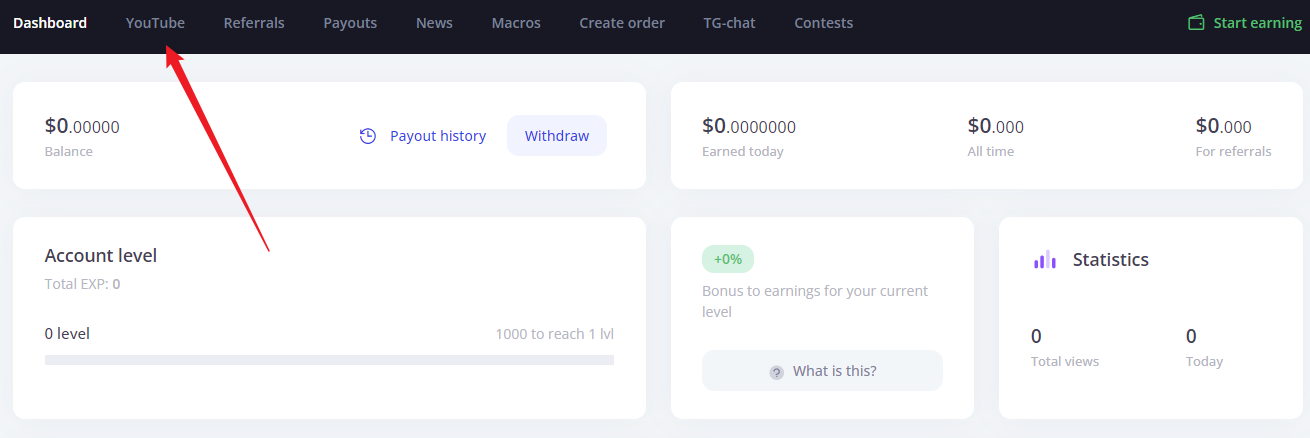1310x438 pixels.
Task: Open the TG-chat link
Action: point(729,23)
